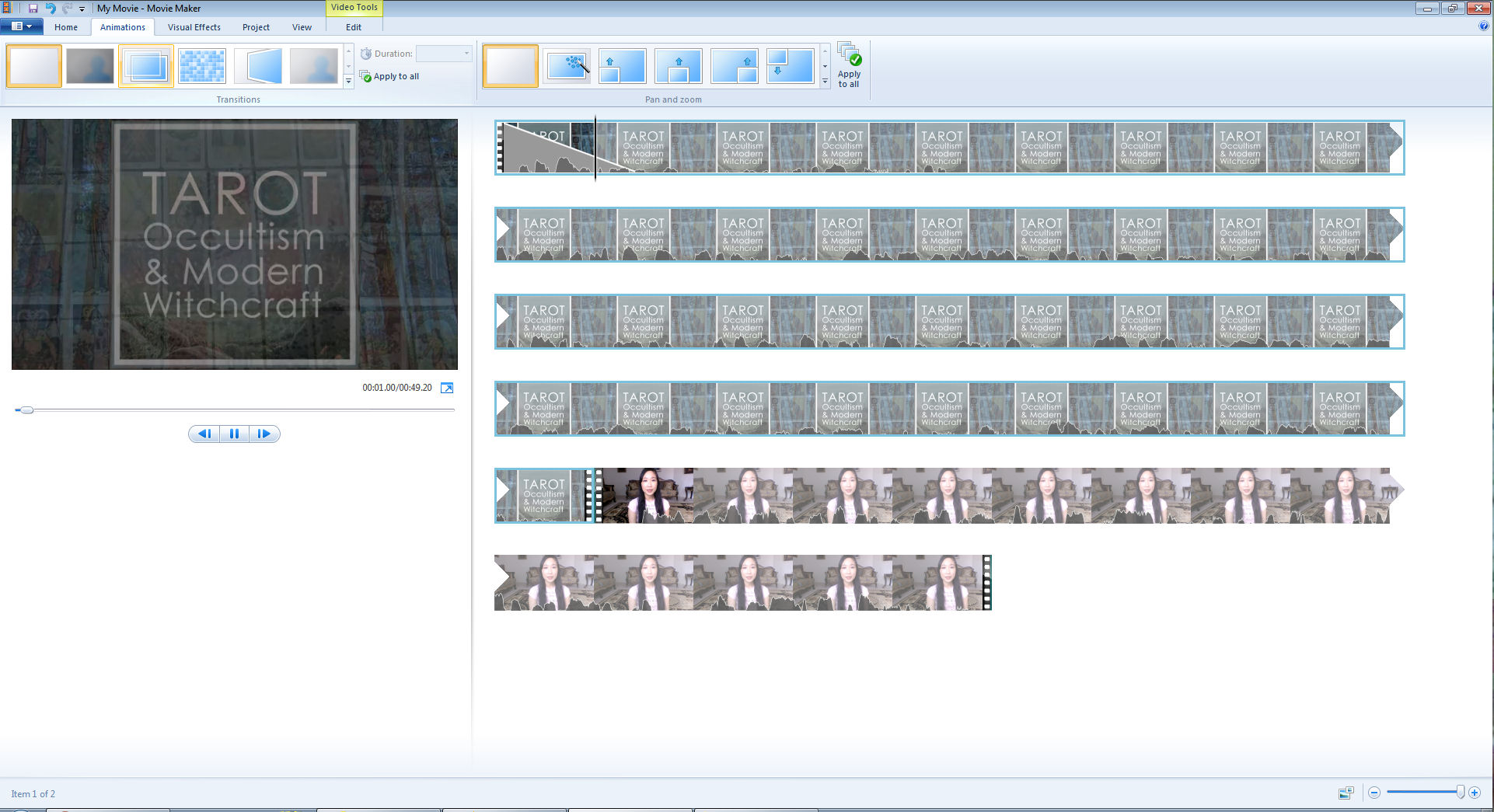Click the thumbnail size icon in status bar
The width and height of the screenshot is (1494, 812).
(x=1346, y=793)
